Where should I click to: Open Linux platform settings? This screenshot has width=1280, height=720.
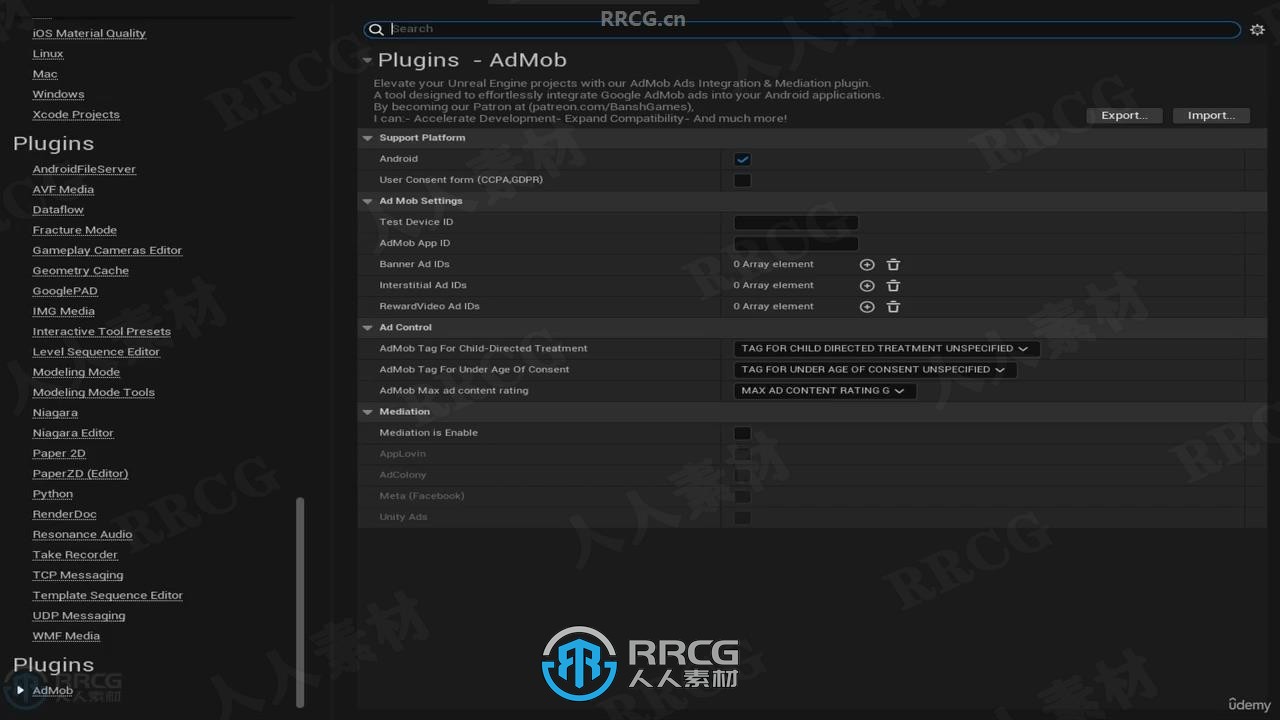tap(48, 54)
